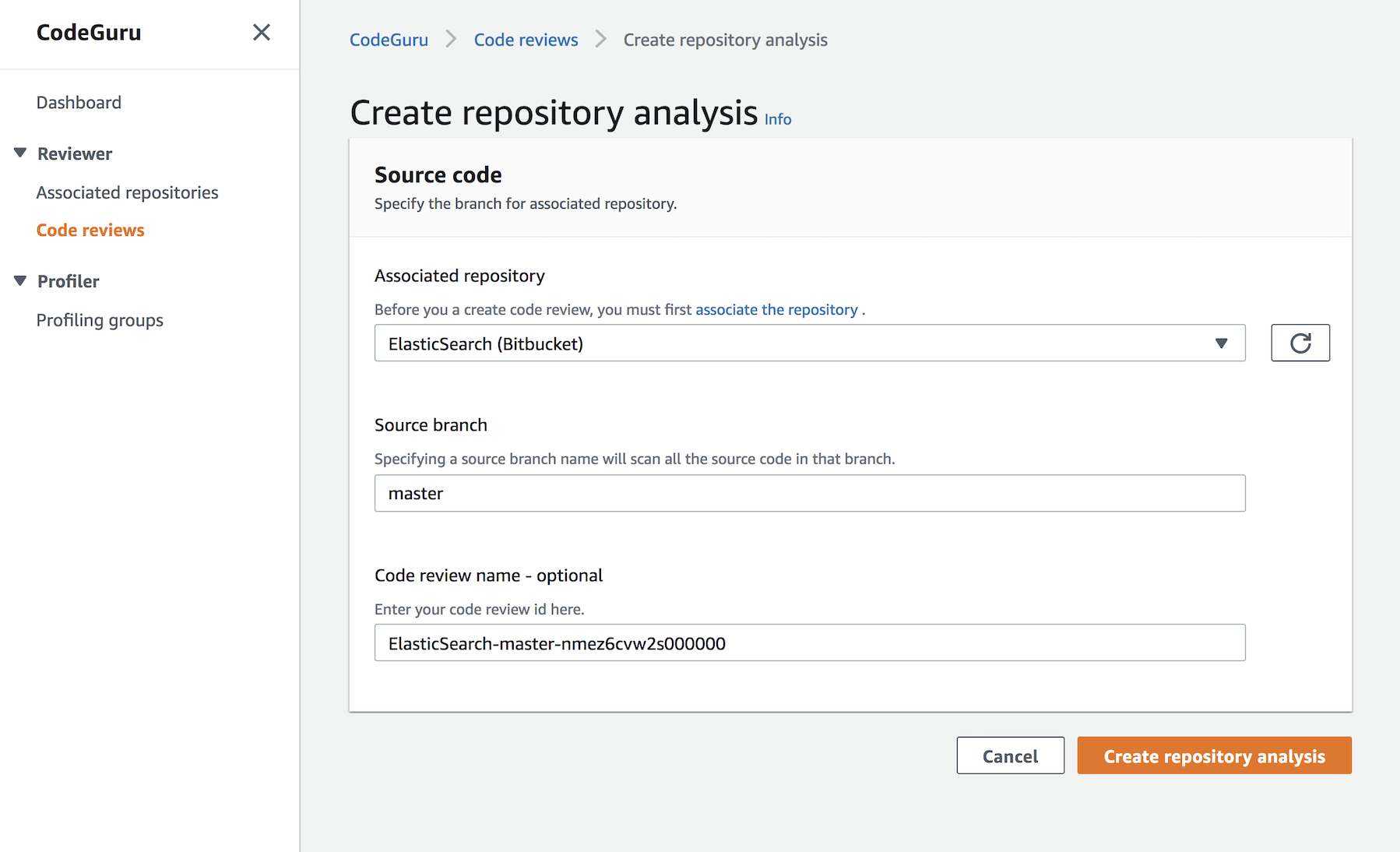1400x852 pixels.
Task: Open Profiling groups page
Action: click(100, 320)
